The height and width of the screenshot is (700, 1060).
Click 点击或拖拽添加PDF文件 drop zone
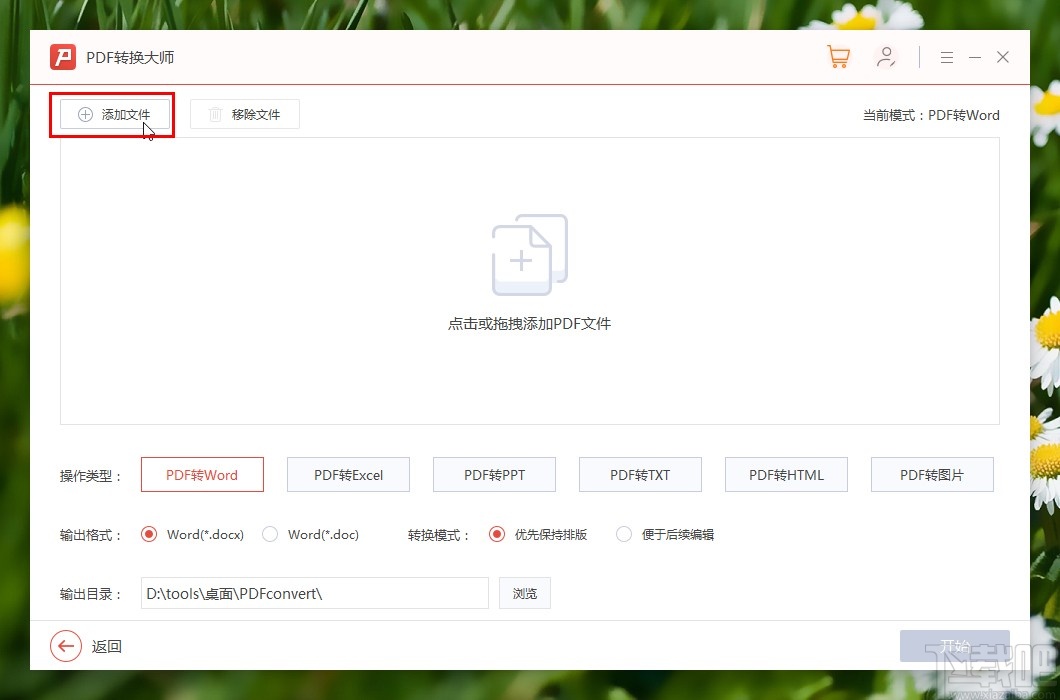click(x=528, y=323)
